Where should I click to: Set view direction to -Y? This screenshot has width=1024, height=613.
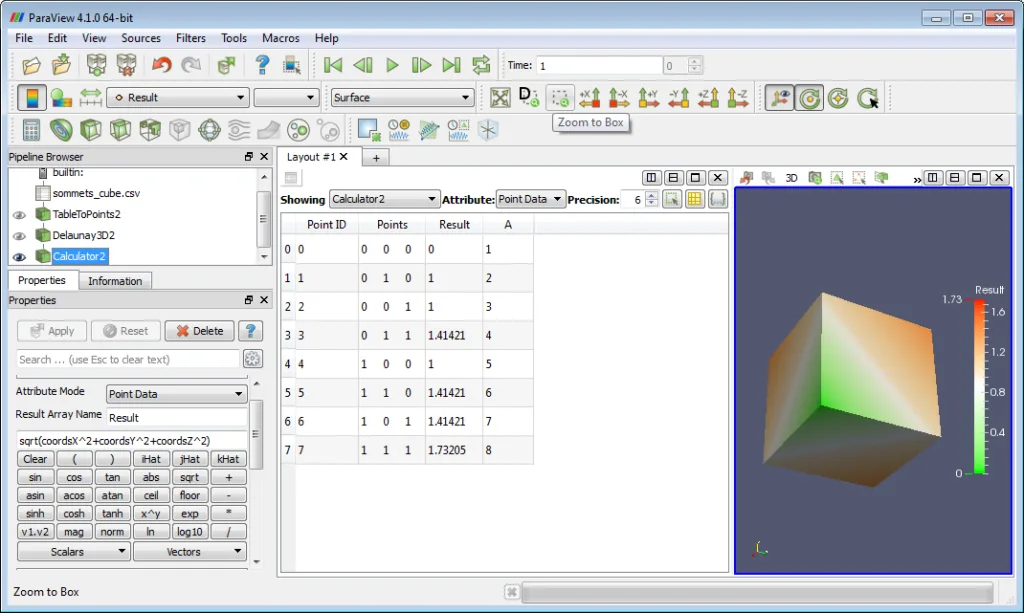pos(679,98)
